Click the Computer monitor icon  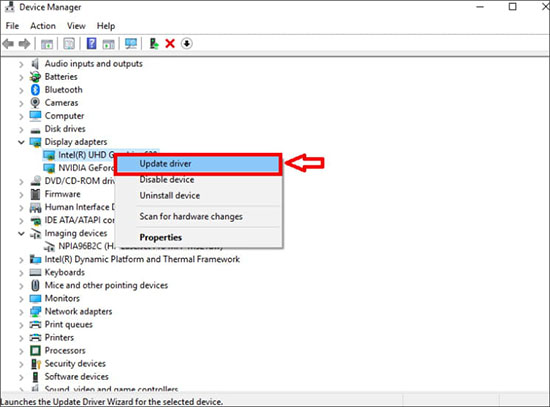[35, 116]
